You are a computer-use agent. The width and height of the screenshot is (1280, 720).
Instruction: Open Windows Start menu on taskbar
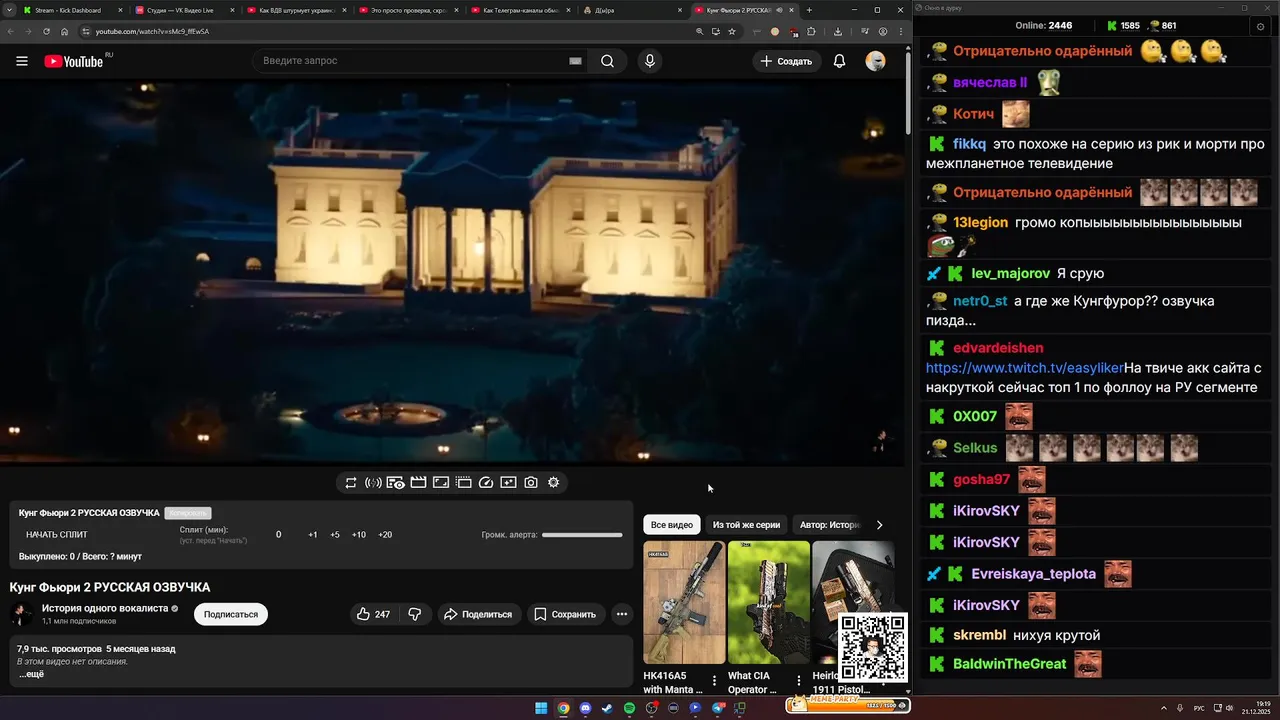(541, 708)
